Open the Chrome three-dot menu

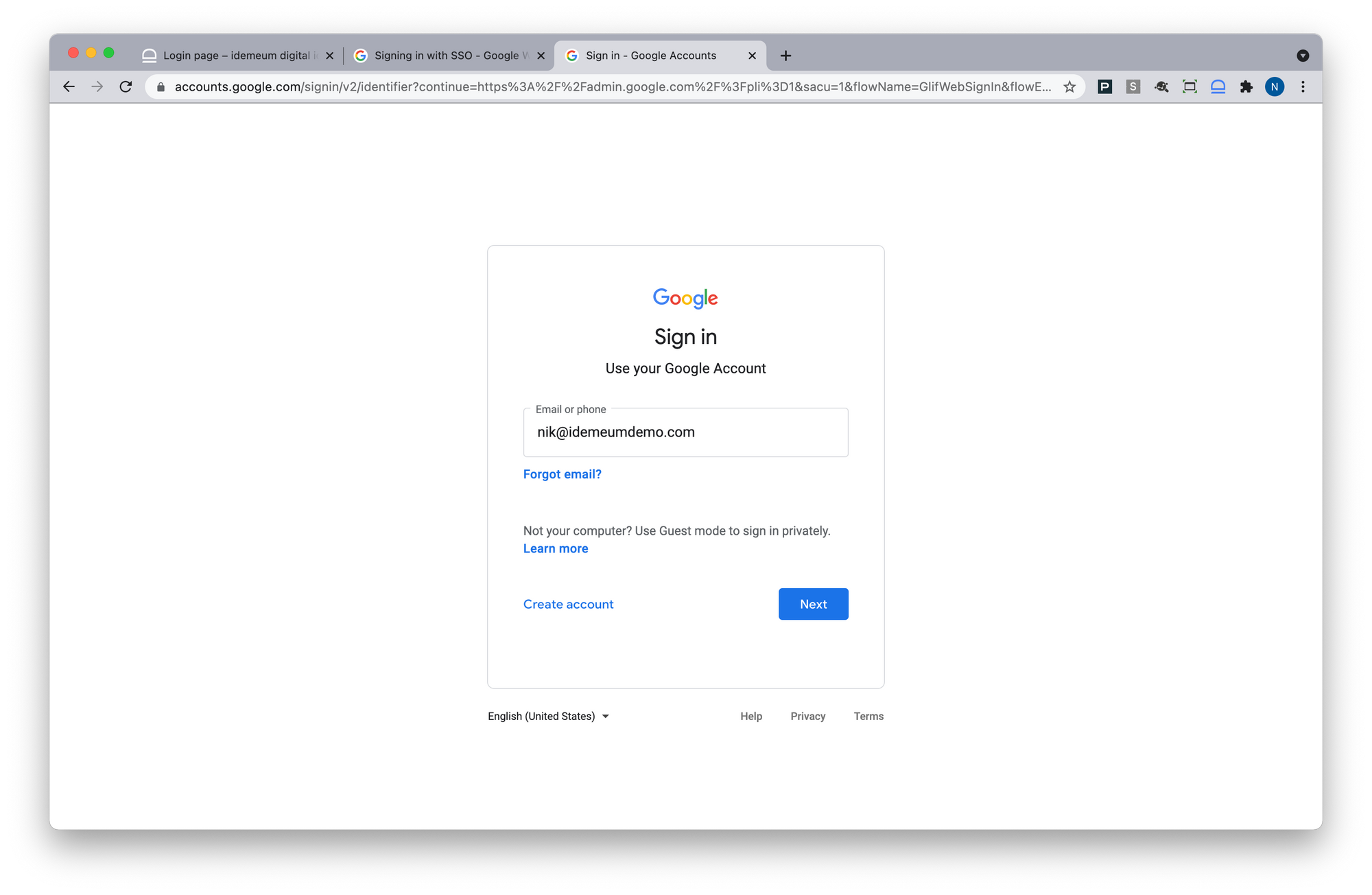(x=1303, y=86)
